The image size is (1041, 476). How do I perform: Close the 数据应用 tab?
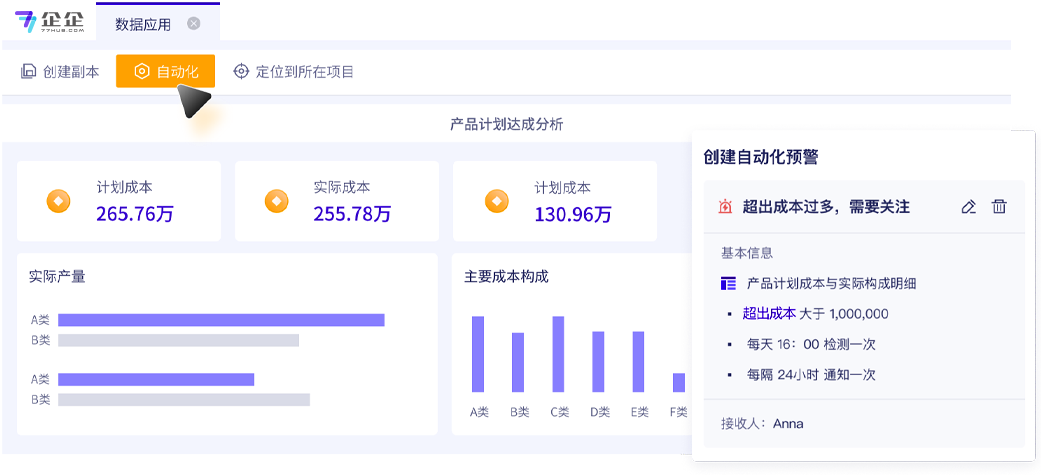click(194, 23)
